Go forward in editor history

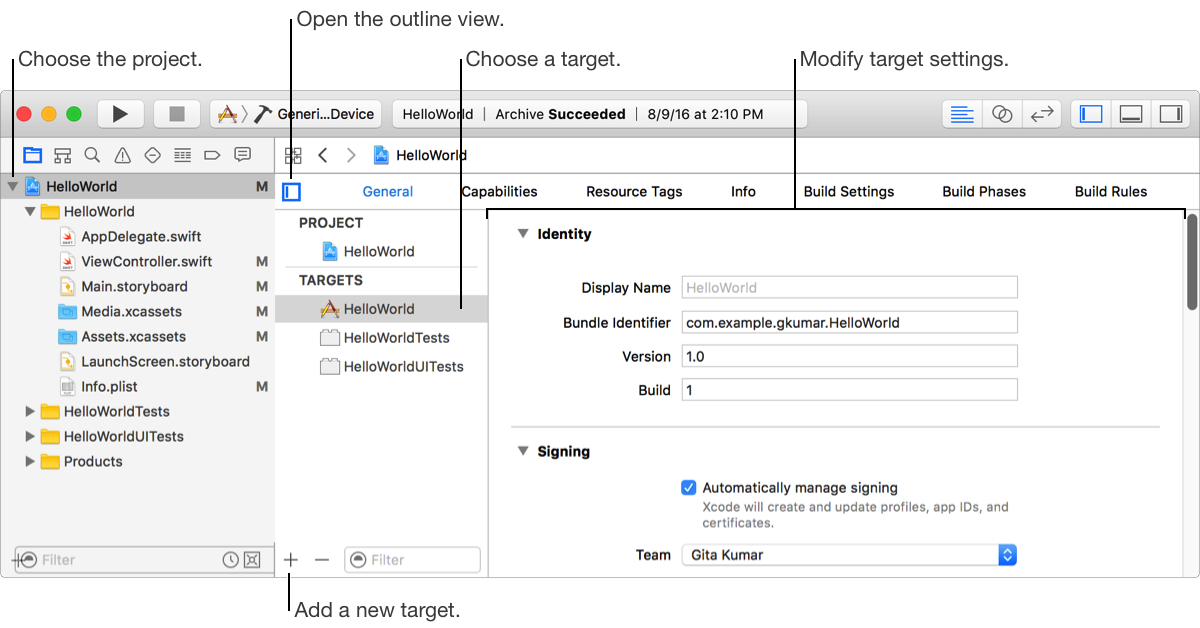351,155
